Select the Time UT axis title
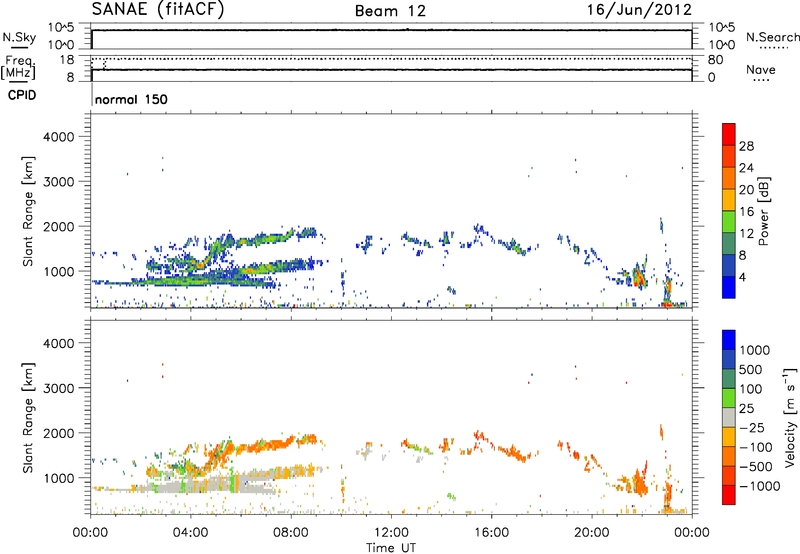 391,548
